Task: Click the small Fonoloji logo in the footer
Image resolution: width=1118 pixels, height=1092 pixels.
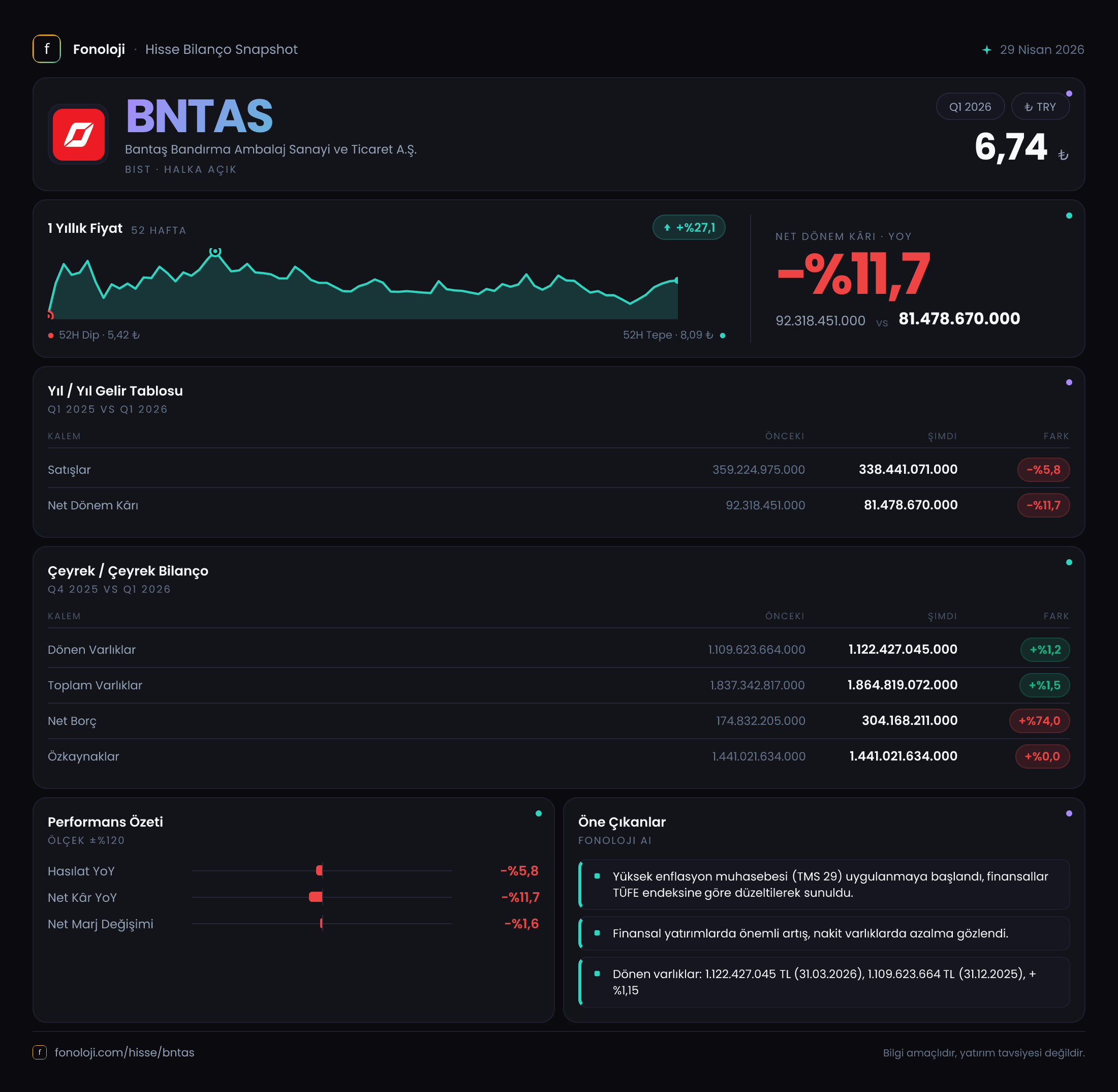Action: [40, 1052]
